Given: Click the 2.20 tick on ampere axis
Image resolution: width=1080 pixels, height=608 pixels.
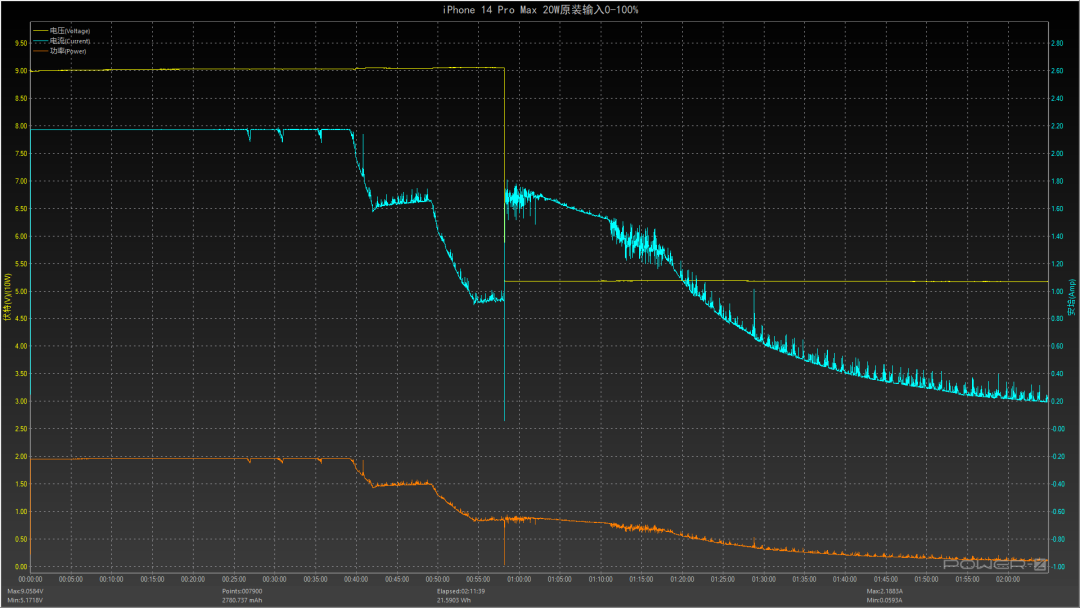Looking at the screenshot, I should [x=1057, y=126].
